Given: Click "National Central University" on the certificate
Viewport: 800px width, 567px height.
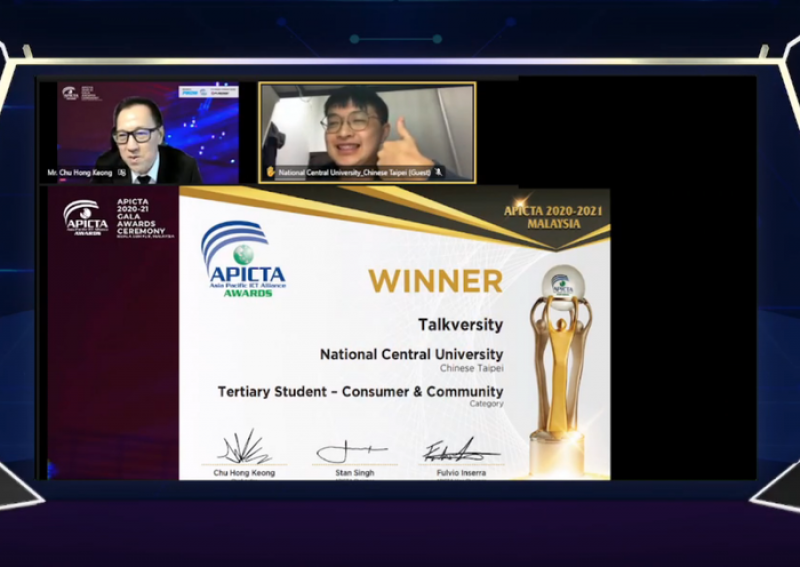Looking at the screenshot, I should pyautogui.click(x=411, y=354).
